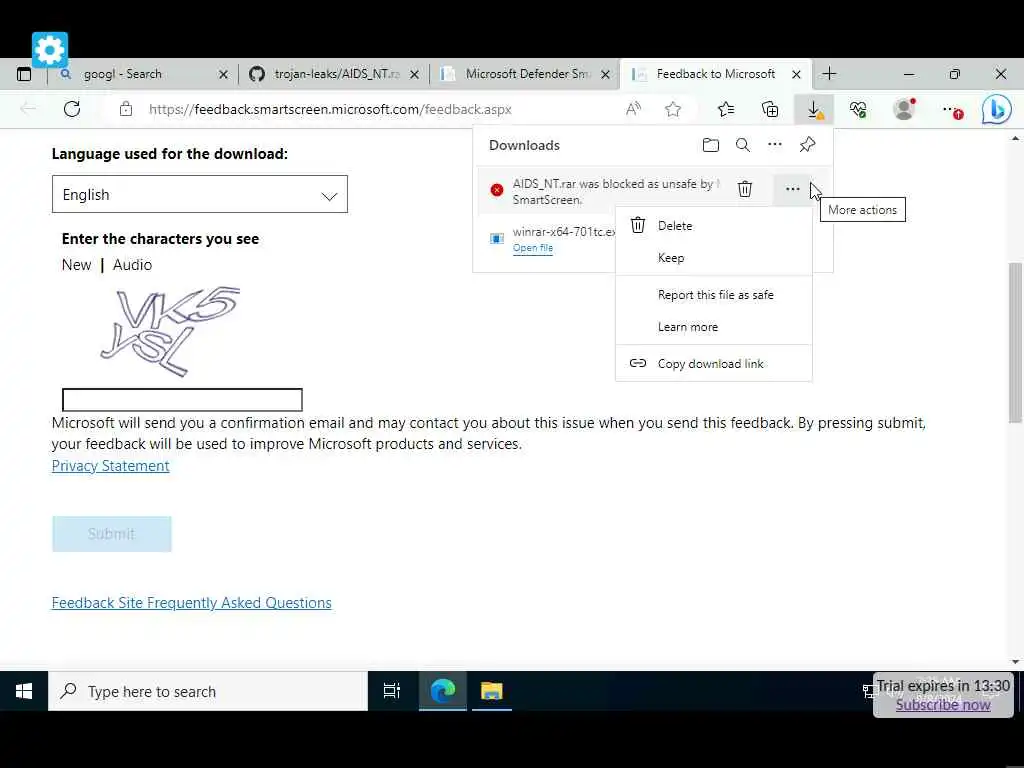Expand the English language dropdown
Screen dimensions: 1024x768
click(x=200, y=194)
